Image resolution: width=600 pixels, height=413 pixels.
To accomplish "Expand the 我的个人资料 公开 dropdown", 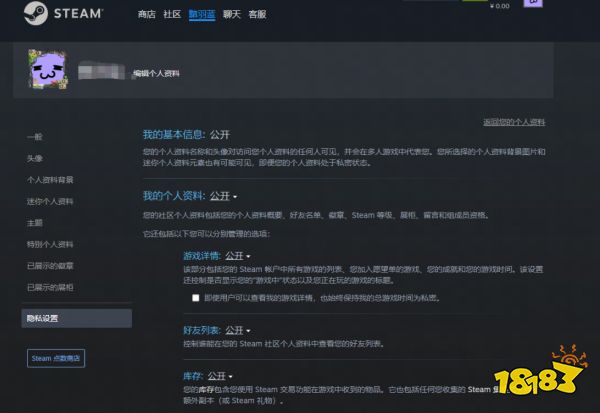I will pos(223,196).
